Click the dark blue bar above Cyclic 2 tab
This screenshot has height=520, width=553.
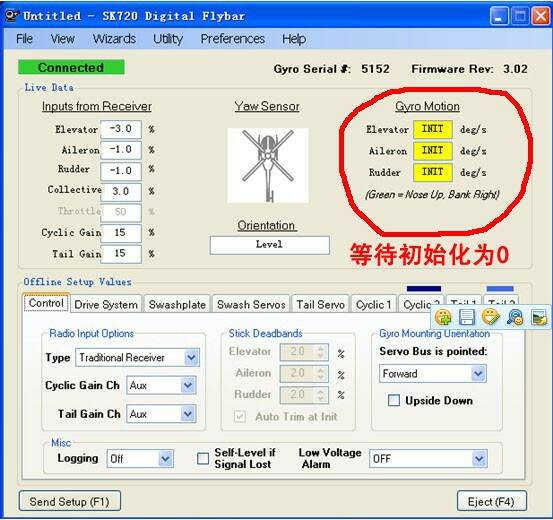[x=424, y=289]
